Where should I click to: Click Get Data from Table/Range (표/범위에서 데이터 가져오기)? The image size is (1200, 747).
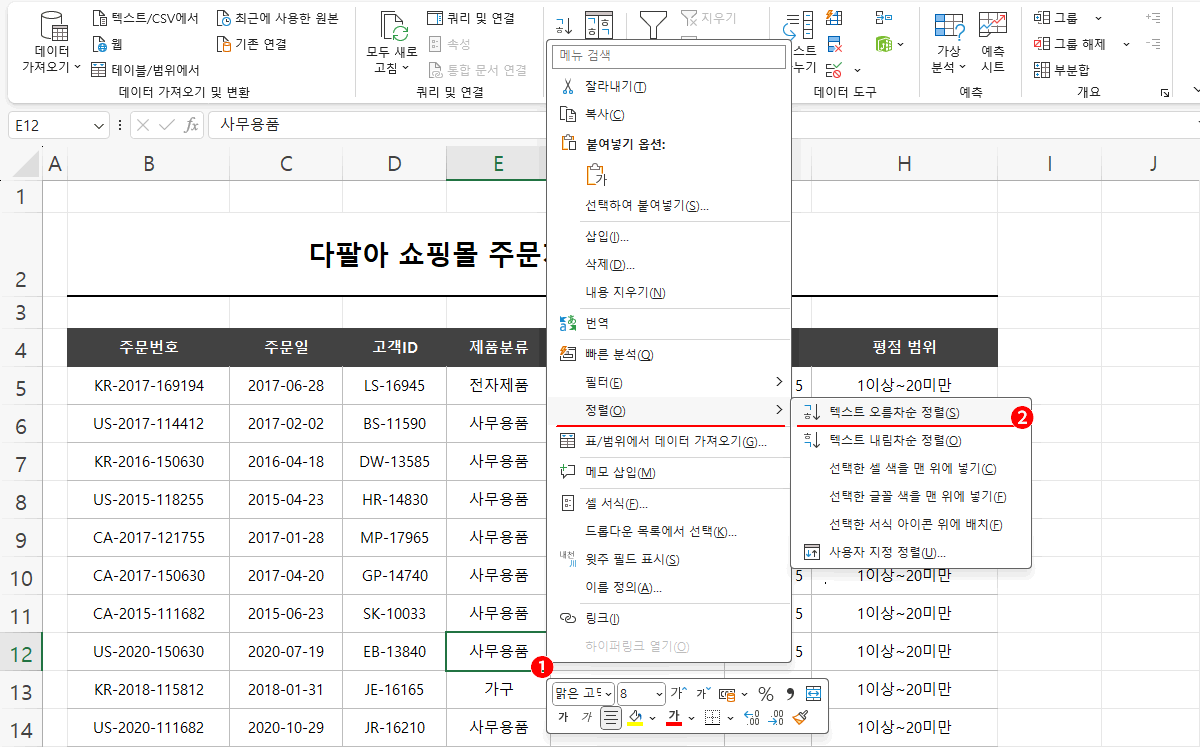[x=671, y=441]
